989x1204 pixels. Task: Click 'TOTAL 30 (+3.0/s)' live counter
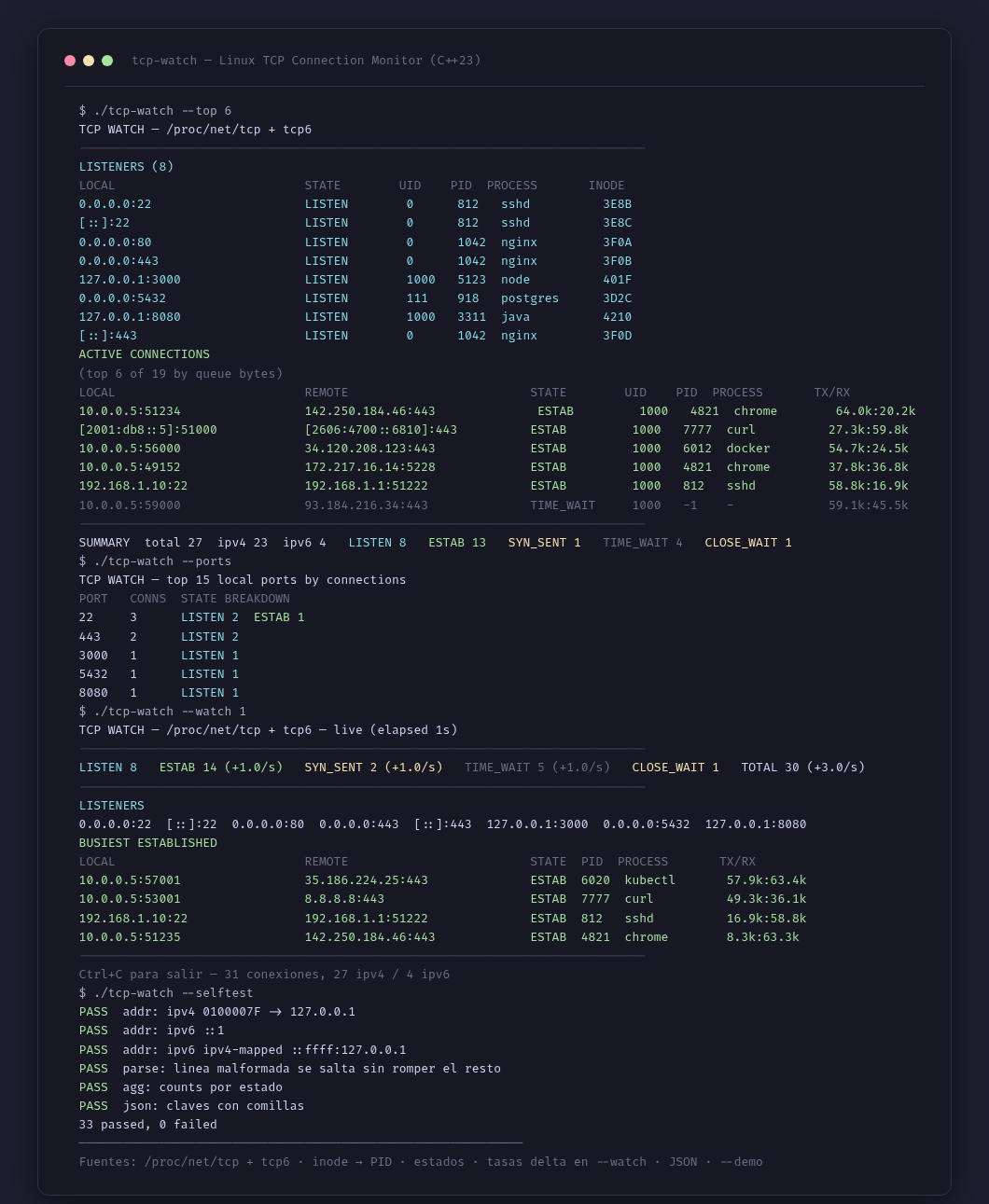coord(803,768)
